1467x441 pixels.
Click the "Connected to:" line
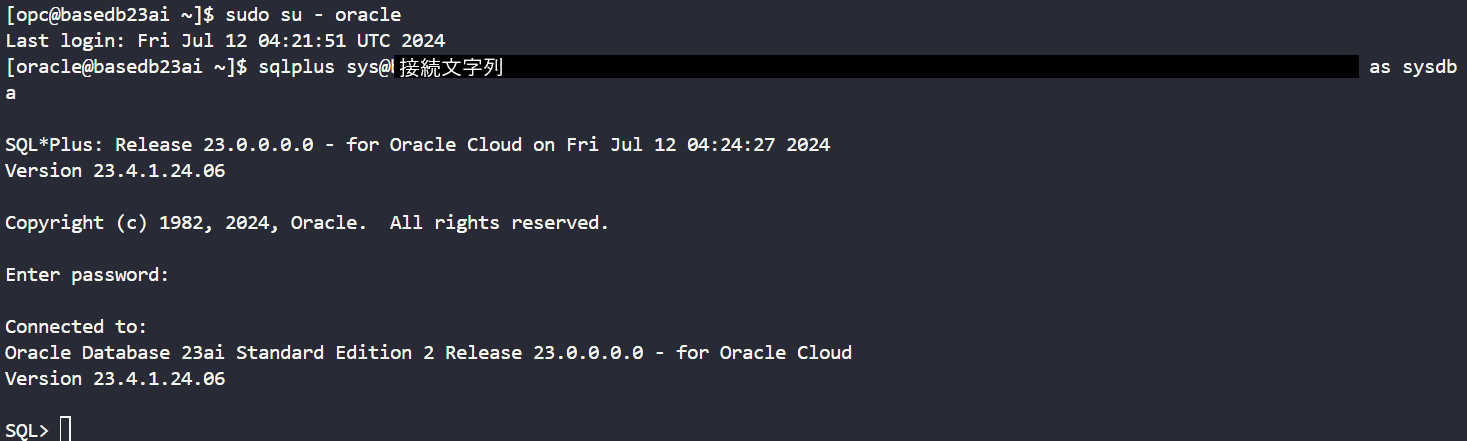(76, 327)
